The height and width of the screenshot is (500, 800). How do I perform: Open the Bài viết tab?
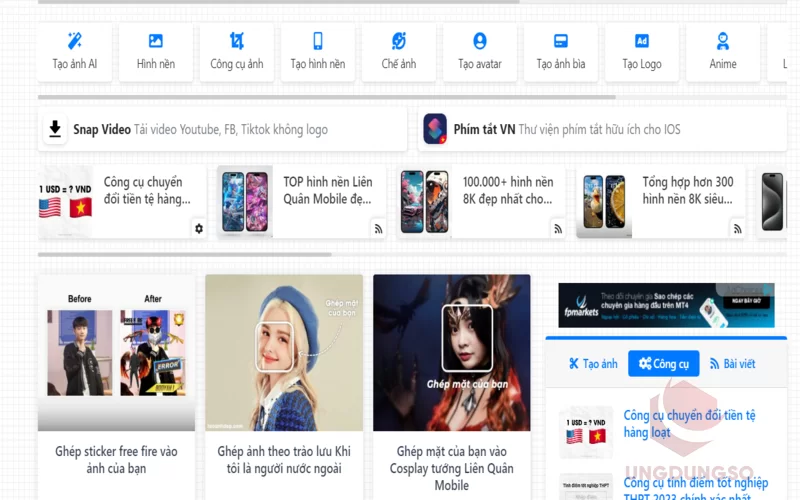pos(732,364)
